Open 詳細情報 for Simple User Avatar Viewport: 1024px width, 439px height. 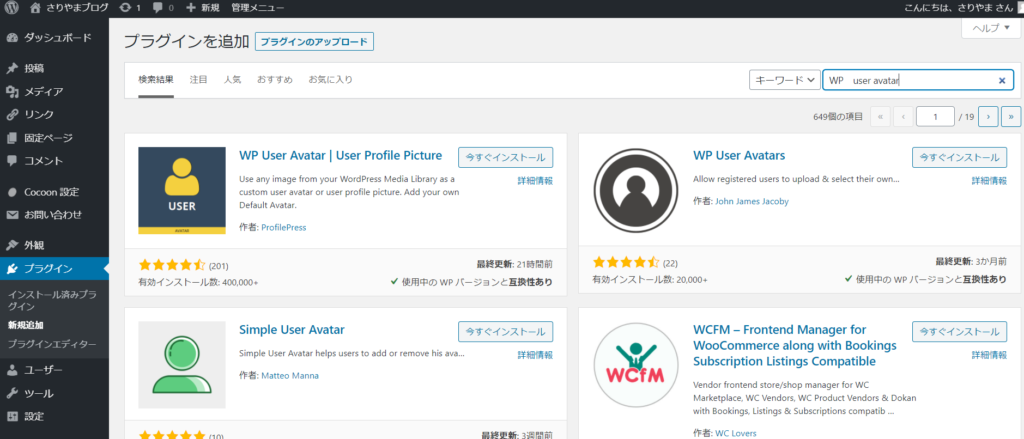pos(535,355)
